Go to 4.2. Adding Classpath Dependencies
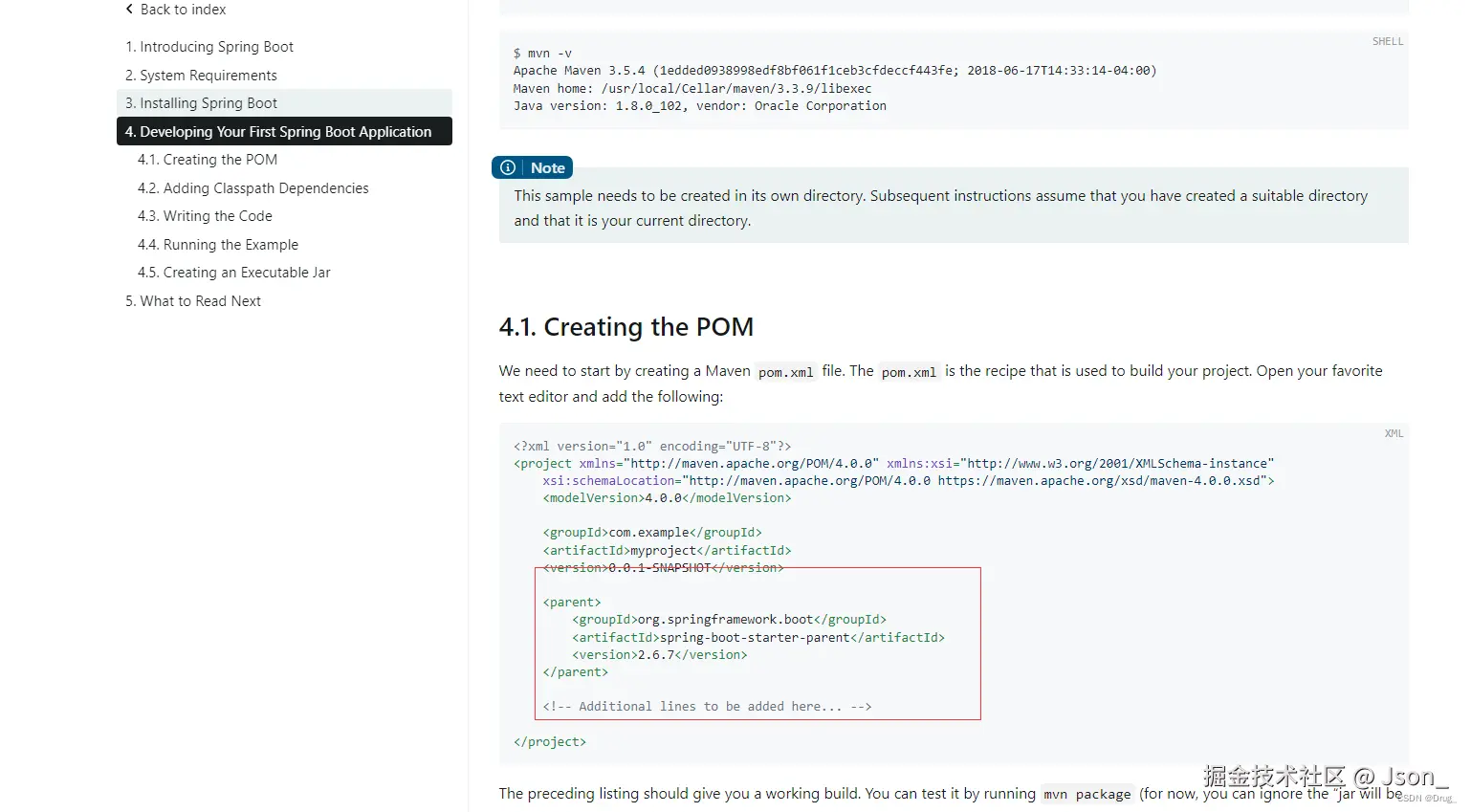This screenshot has width=1471, height=812. pyautogui.click(x=253, y=188)
